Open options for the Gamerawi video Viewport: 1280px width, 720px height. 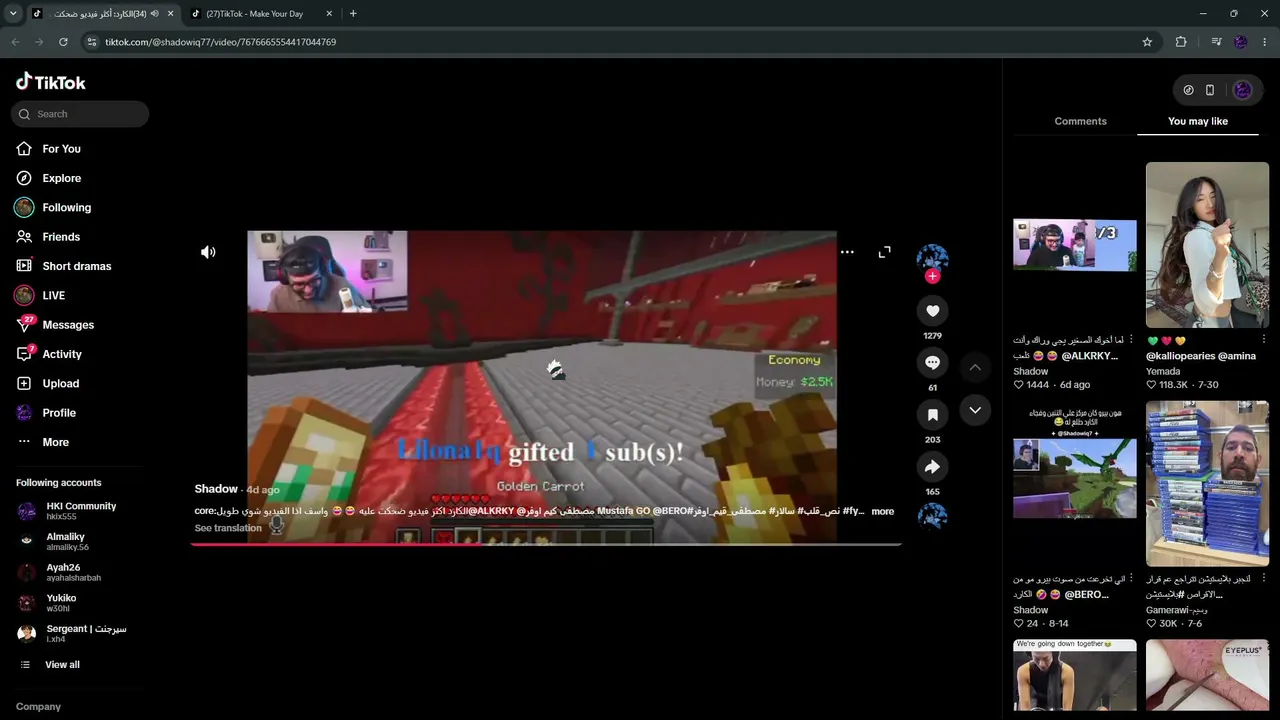tap(1264, 579)
